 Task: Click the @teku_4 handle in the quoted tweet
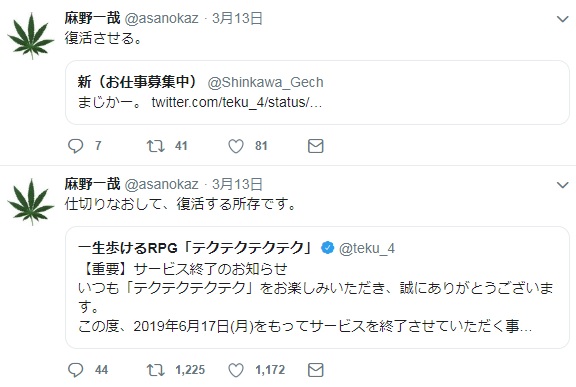point(367,249)
